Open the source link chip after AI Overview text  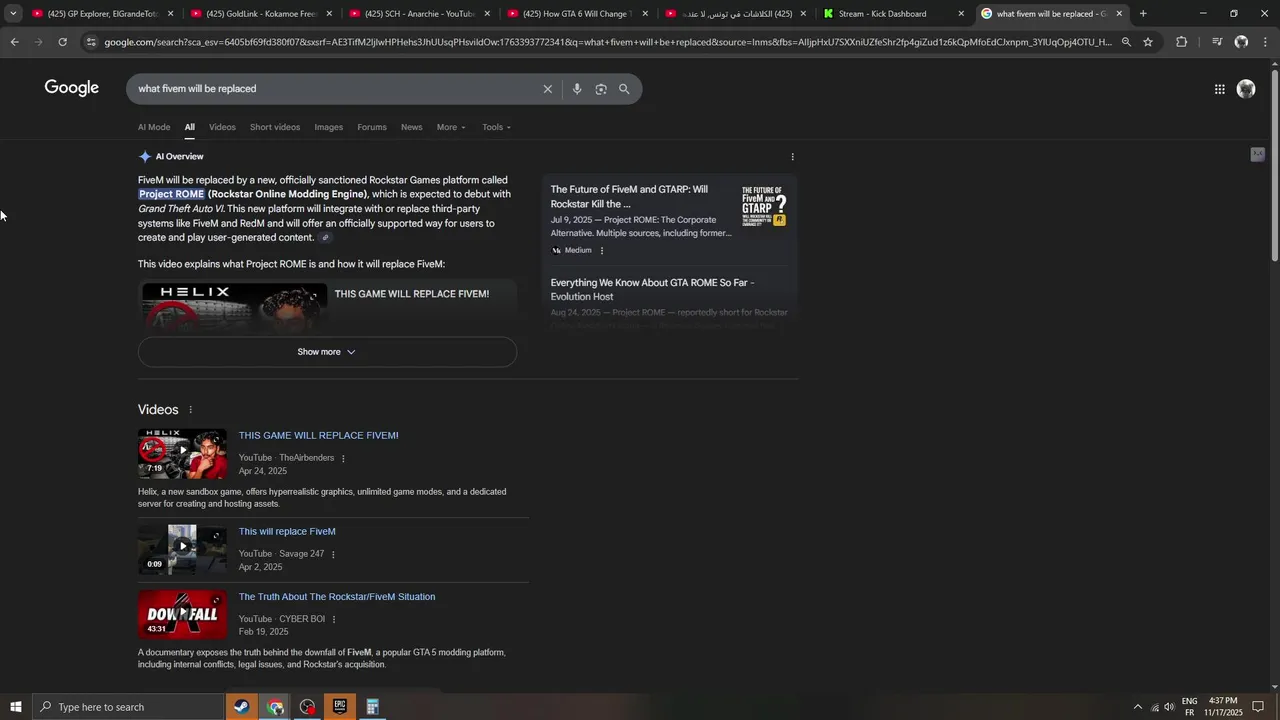pos(325,238)
